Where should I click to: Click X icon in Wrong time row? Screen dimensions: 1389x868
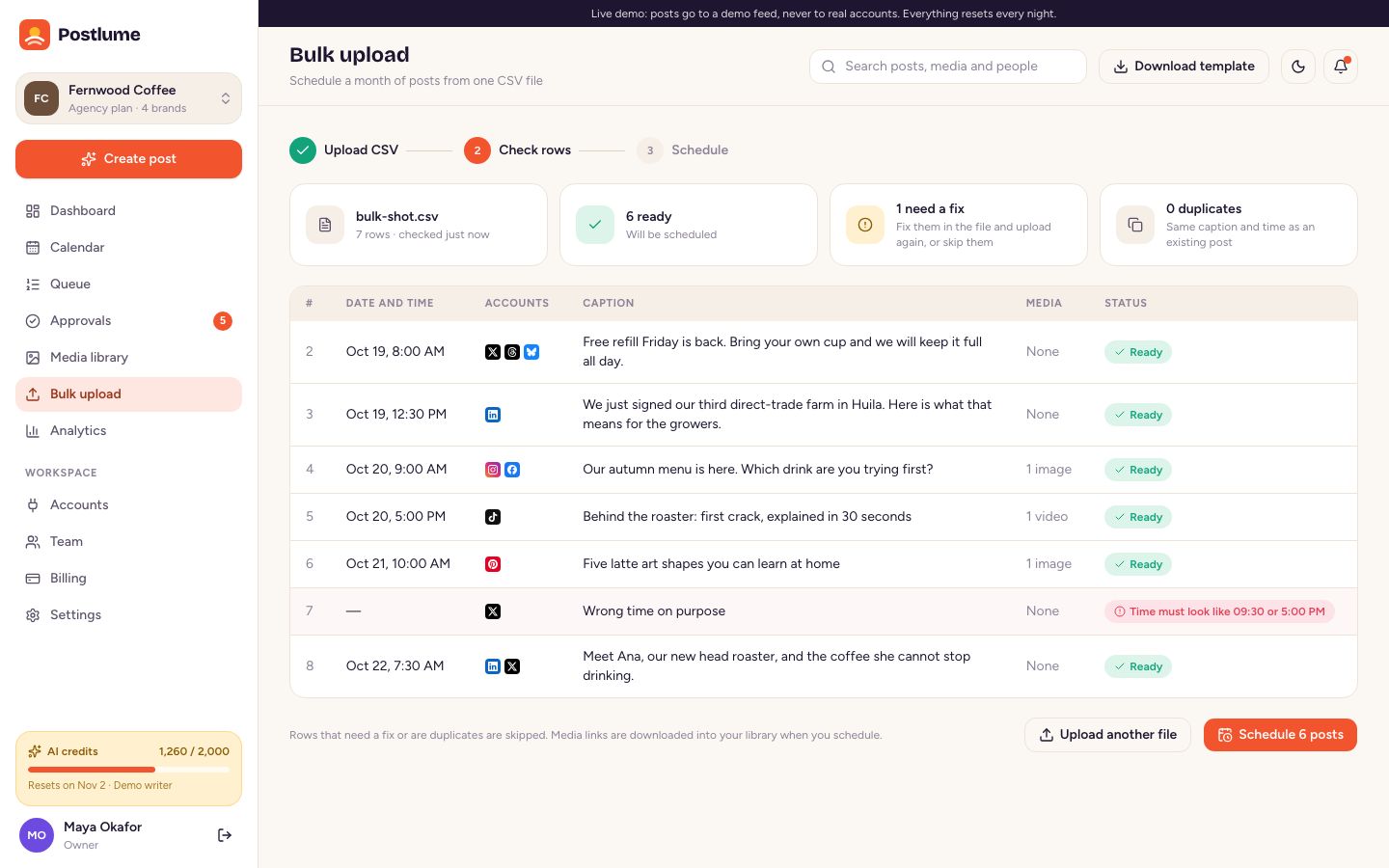point(493,611)
